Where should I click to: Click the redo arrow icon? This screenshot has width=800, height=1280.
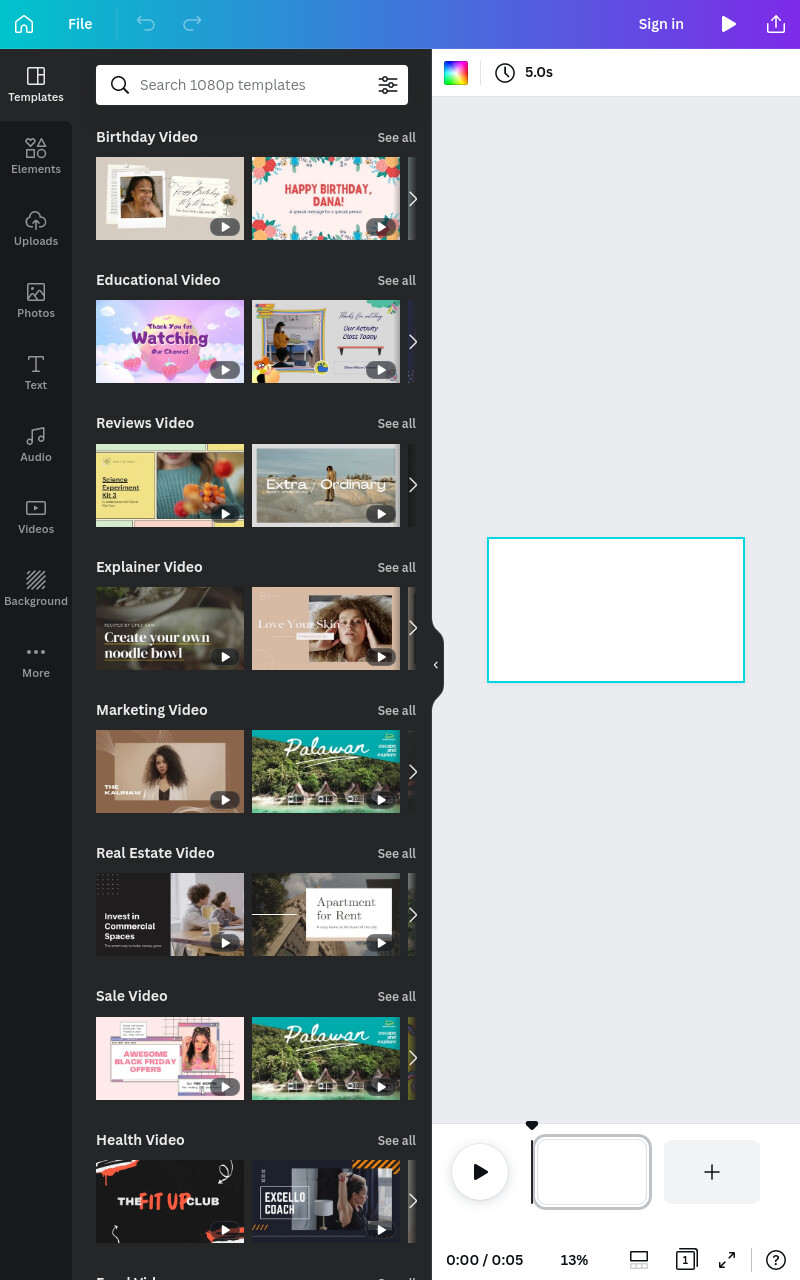pos(192,24)
